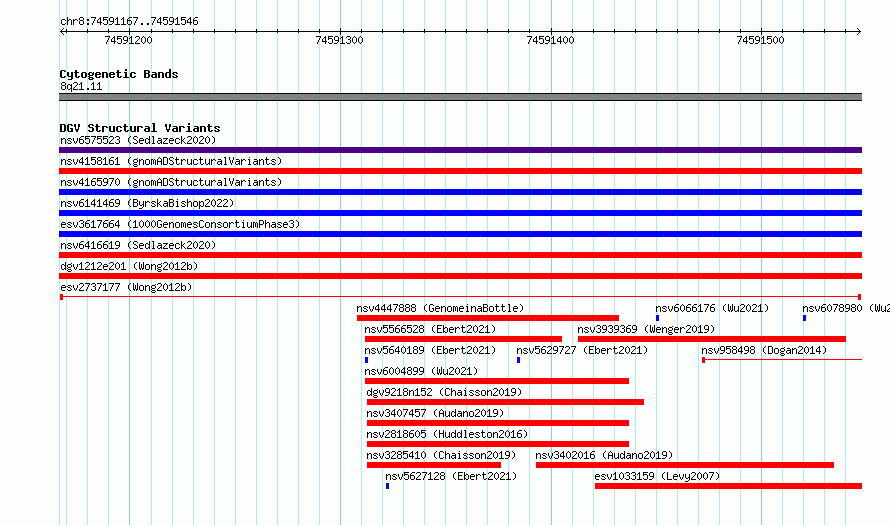
Task: Open nsv2818605 (Huddleston2016) label
Action: (x=447, y=434)
